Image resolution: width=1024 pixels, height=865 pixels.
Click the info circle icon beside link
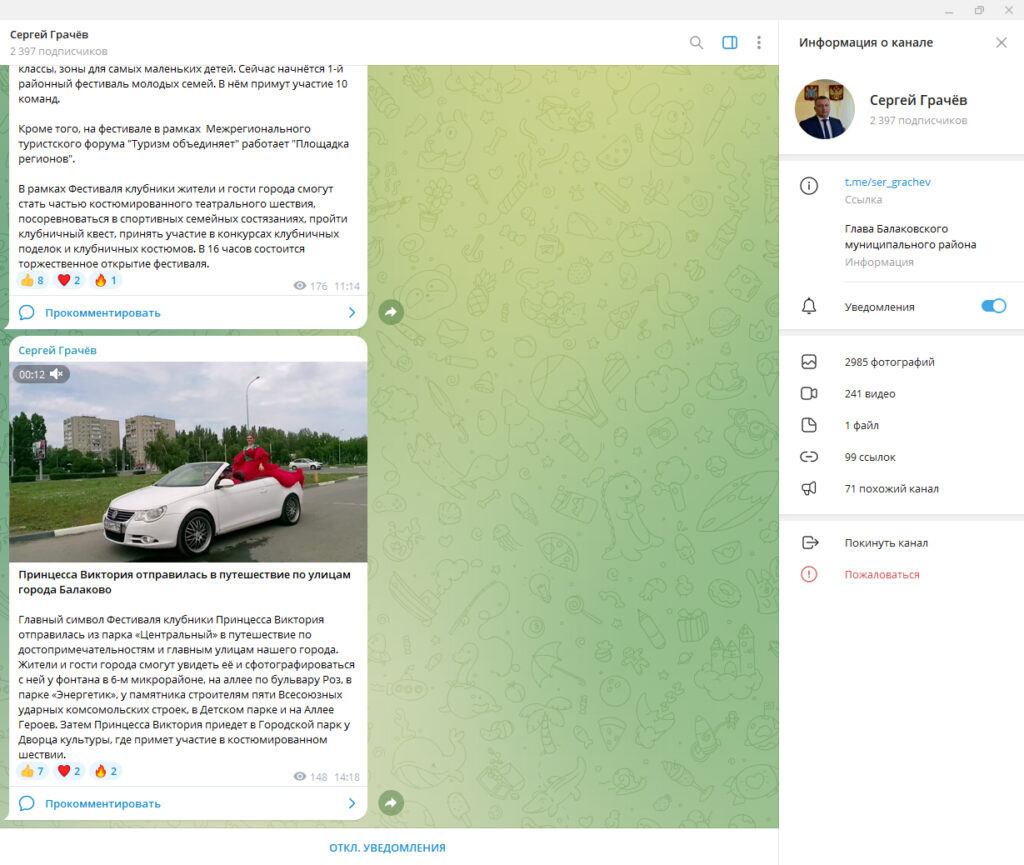pos(808,186)
